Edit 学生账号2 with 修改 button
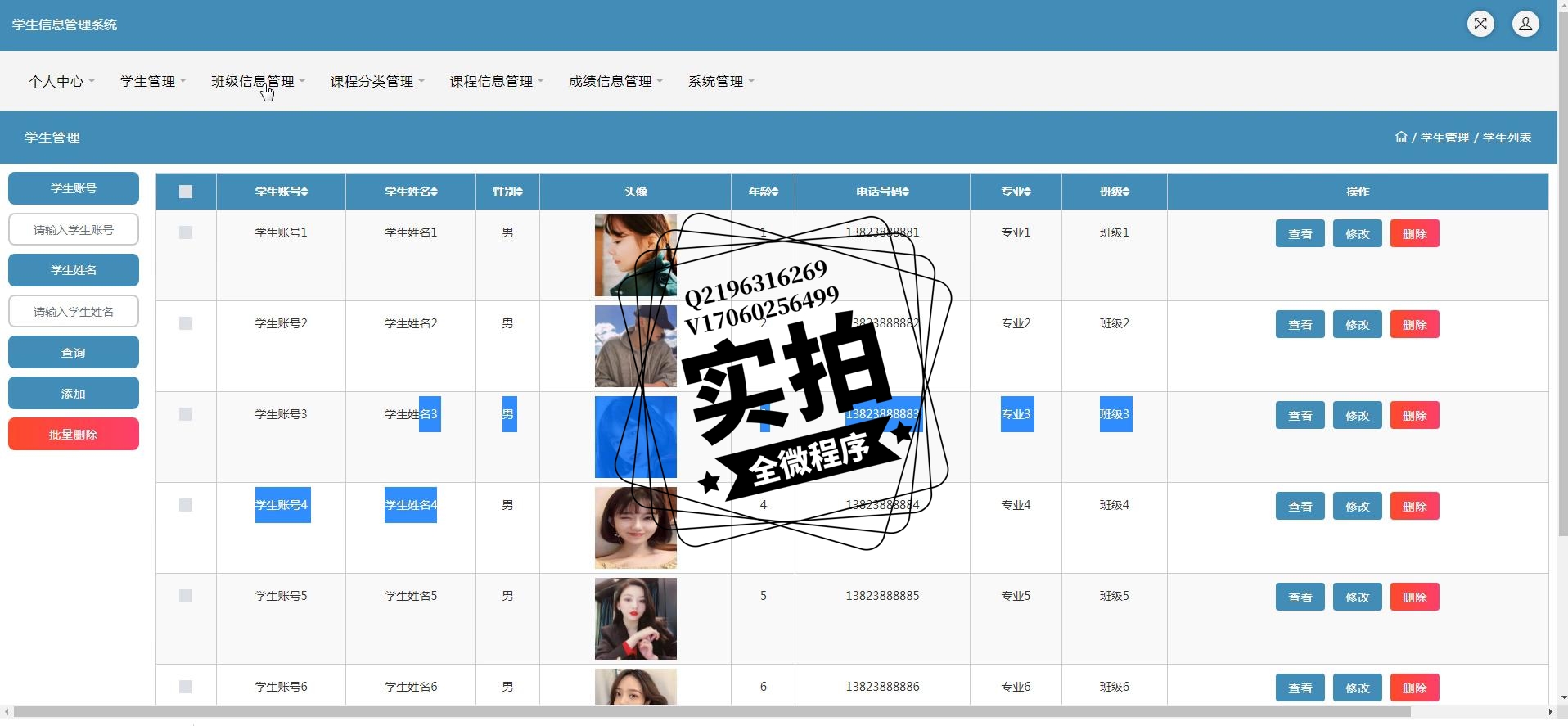 point(1358,324)
